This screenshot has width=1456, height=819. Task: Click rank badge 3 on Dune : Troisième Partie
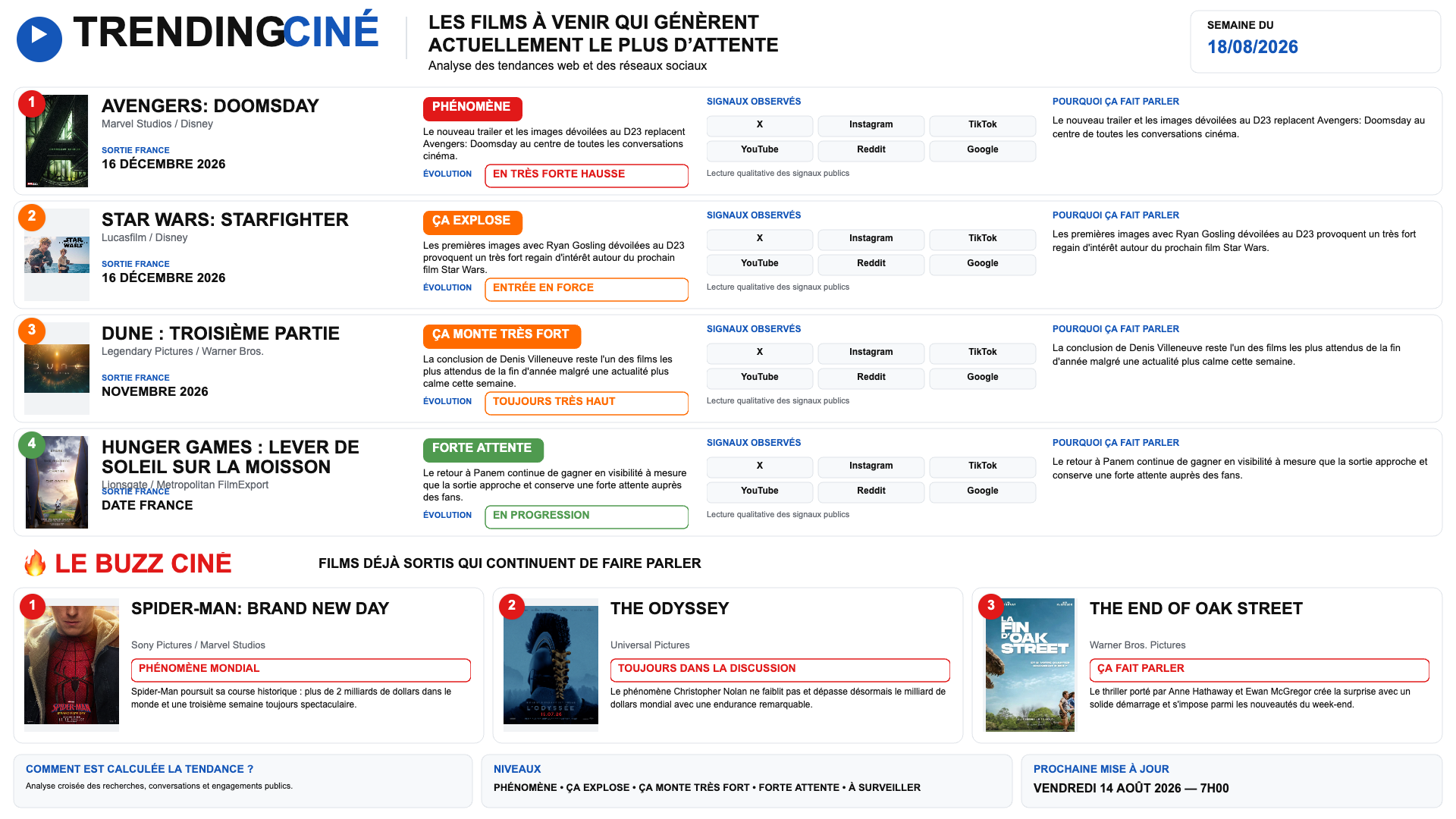click(32, 330)
